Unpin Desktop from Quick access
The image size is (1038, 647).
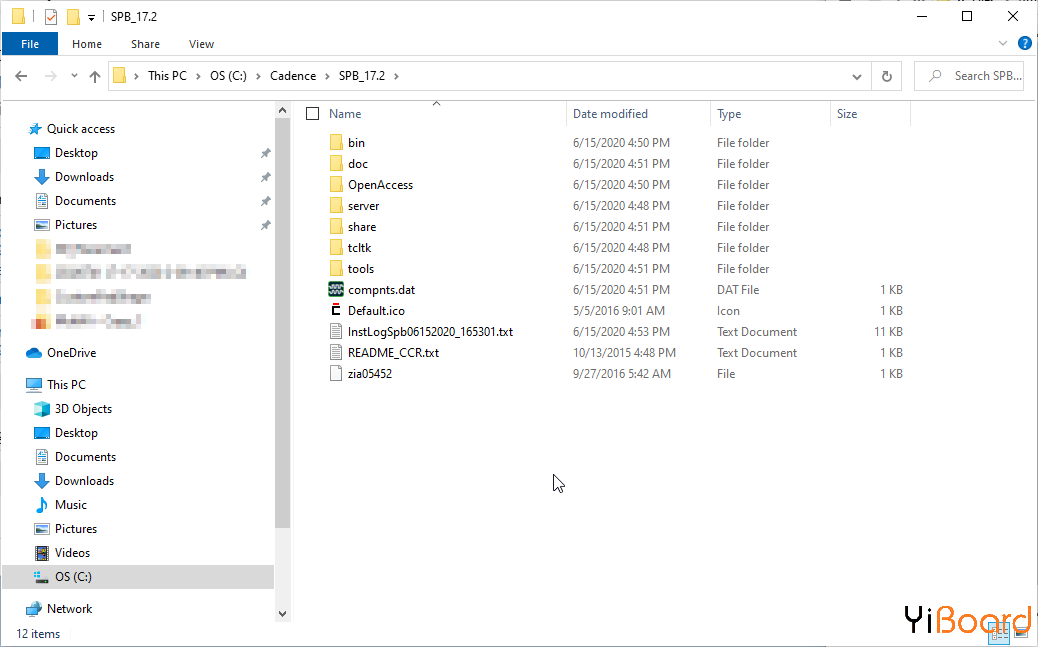coord(265,153)
